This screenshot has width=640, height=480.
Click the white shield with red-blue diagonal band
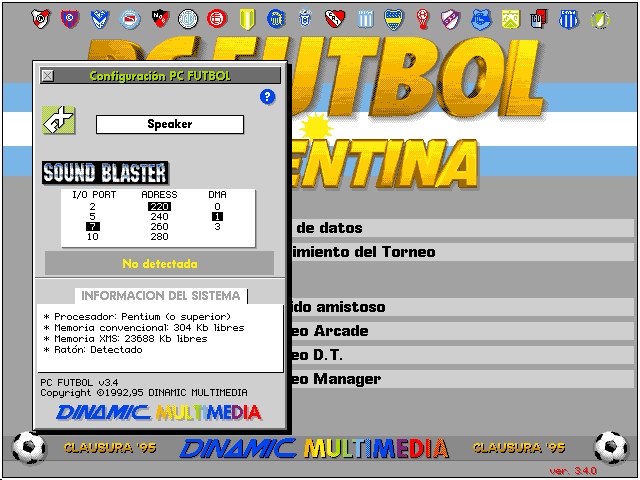pyautogui.click(x=450, y=19)
